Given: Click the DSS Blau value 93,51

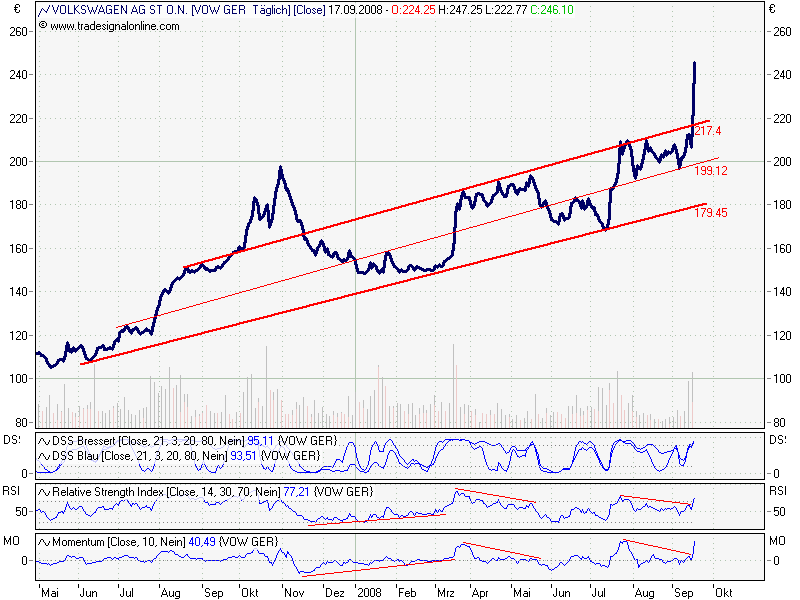Looking at the screenshot, I should point(243,456).
